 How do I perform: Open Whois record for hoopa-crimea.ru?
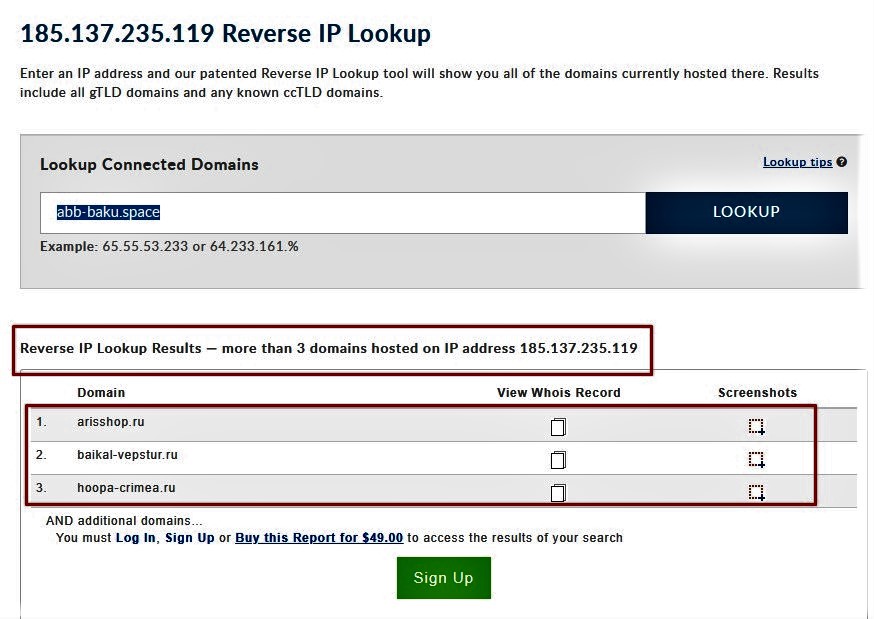point(558,492)
